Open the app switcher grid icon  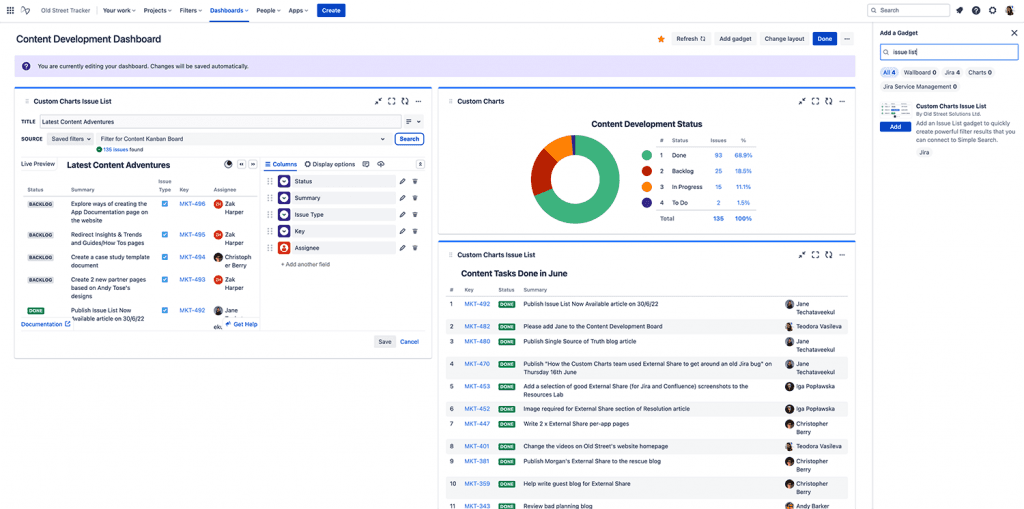click(x=10, y=10)
